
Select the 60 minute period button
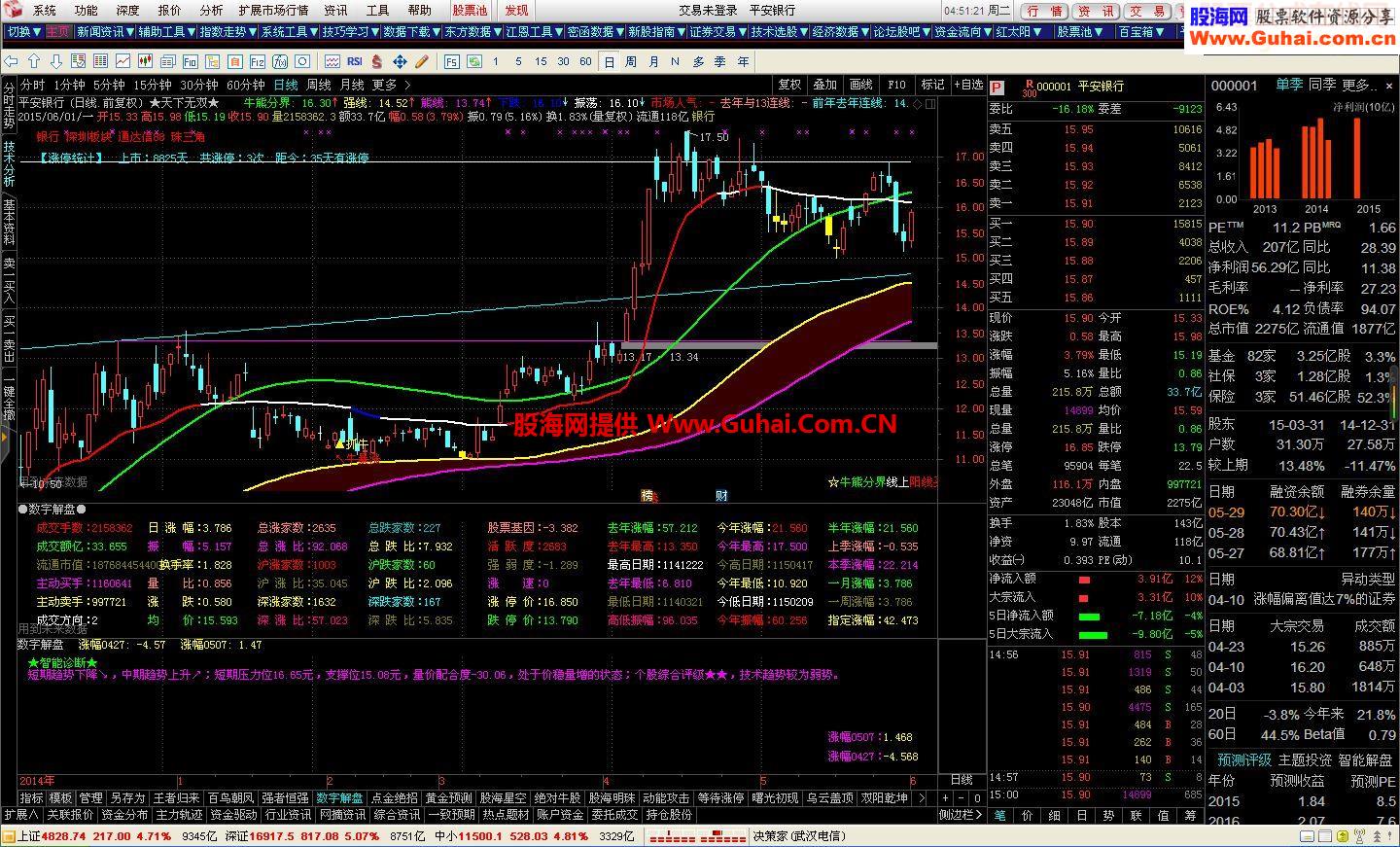(x=585, y=61)
